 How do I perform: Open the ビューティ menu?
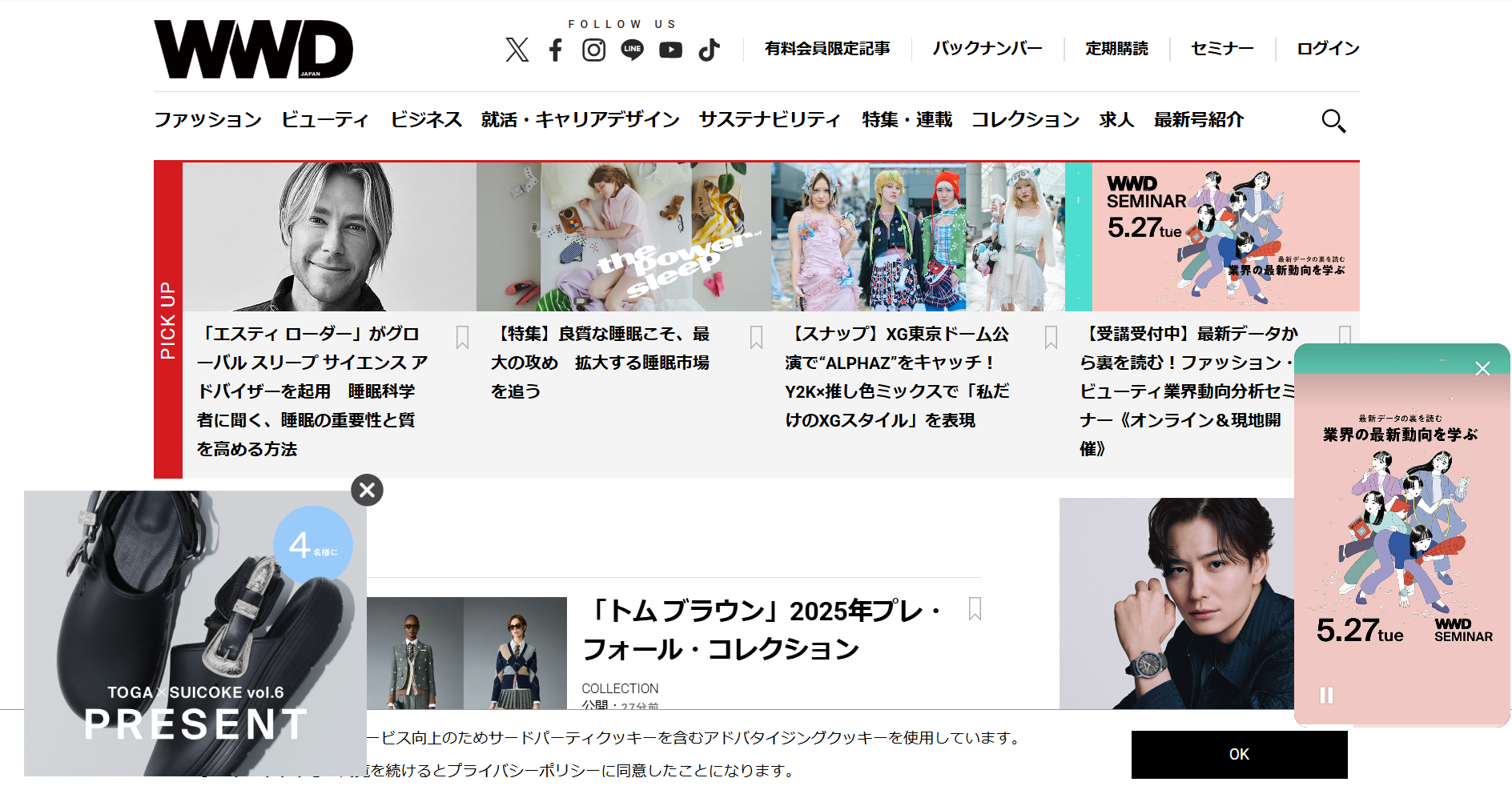pyautogui.click(x=325, y=120)
